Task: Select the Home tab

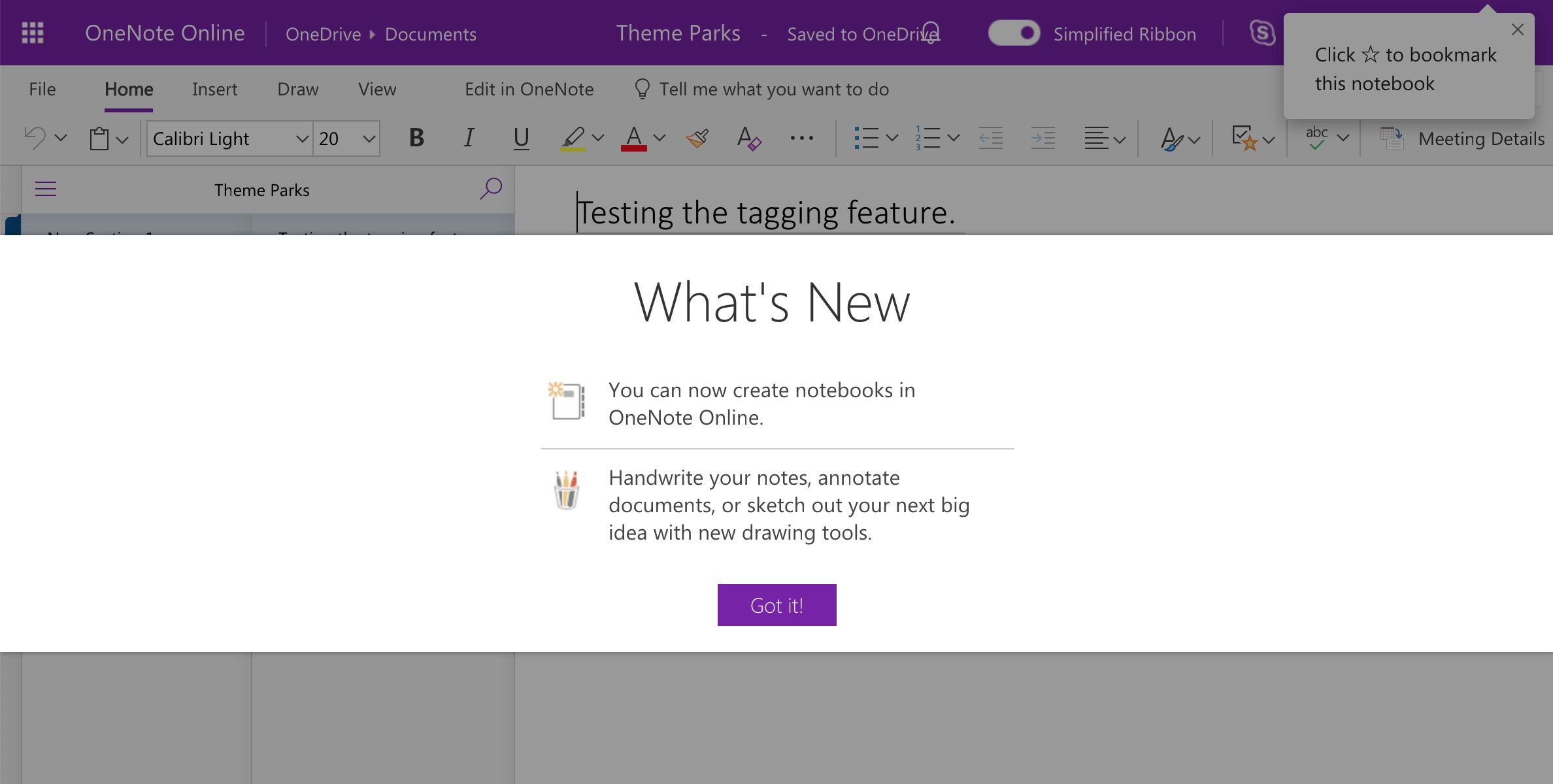Action: click(x=129, y=90)
